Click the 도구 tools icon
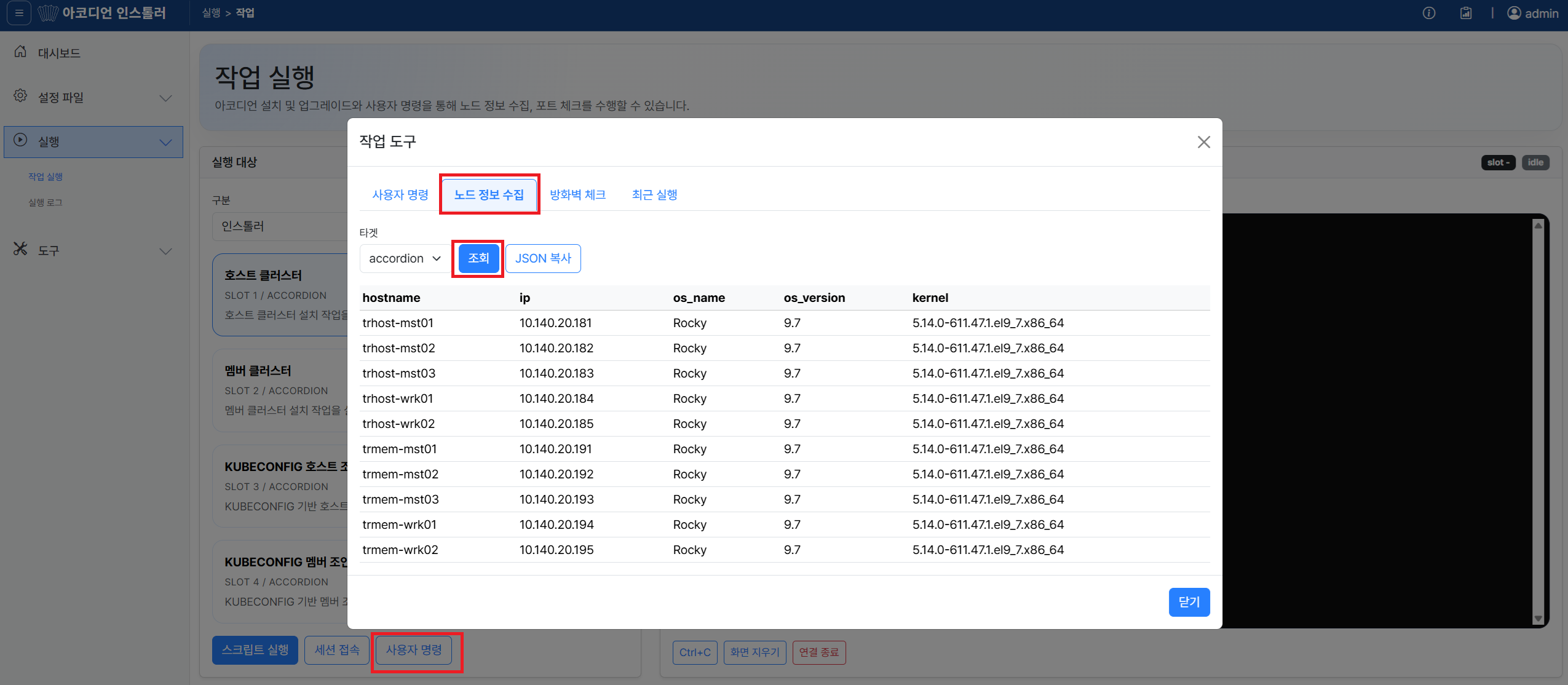The image size is (1568, 685). click(20, 249)
